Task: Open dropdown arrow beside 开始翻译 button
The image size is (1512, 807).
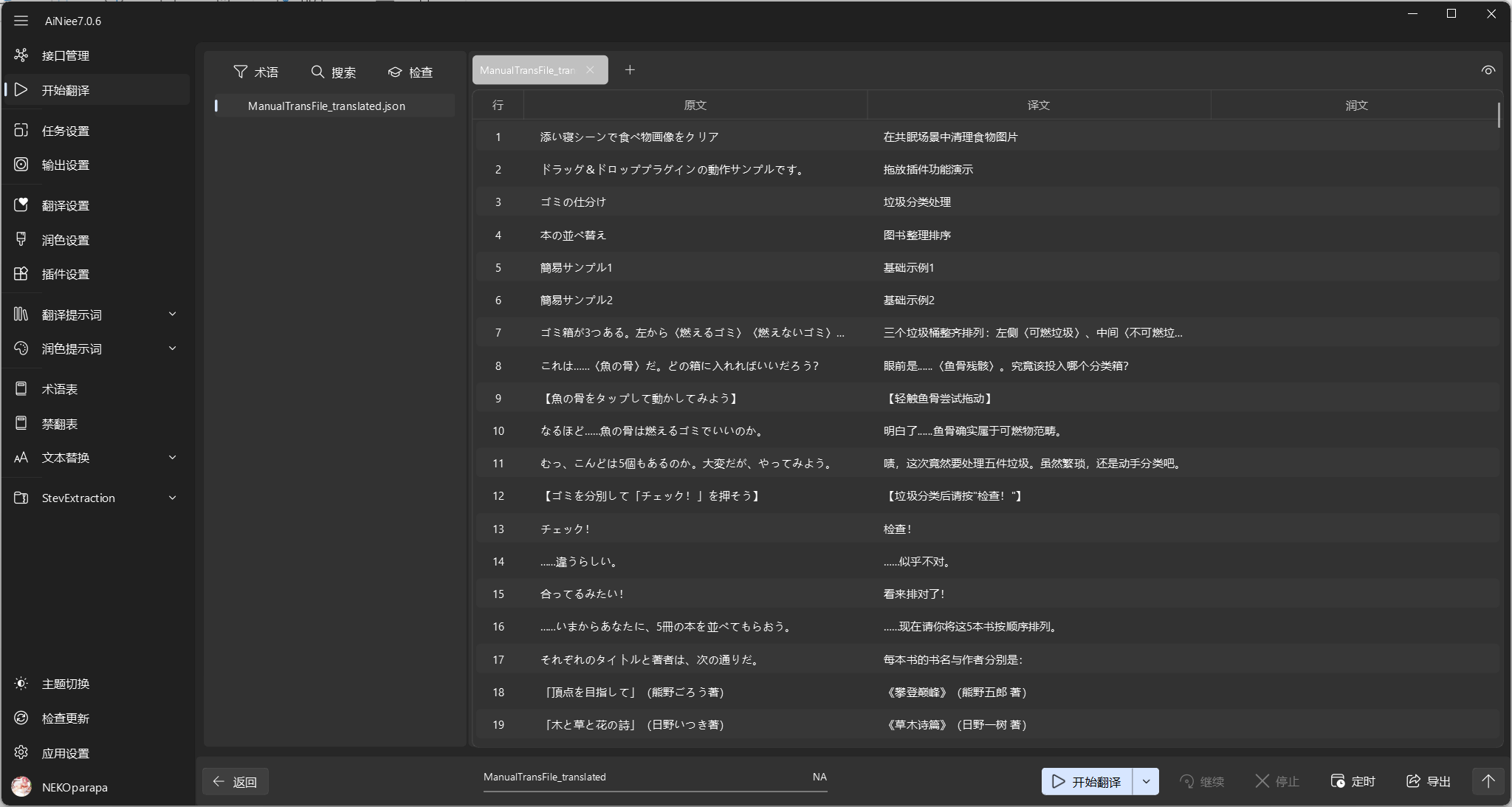Action: click(x=1146, y=781)
